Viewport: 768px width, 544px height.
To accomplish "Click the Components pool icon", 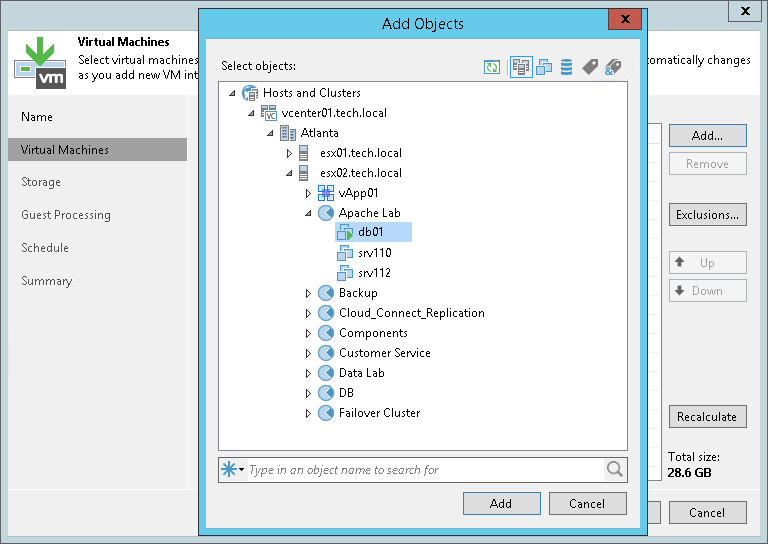I will pyautogui.click(x=326, y=333).
